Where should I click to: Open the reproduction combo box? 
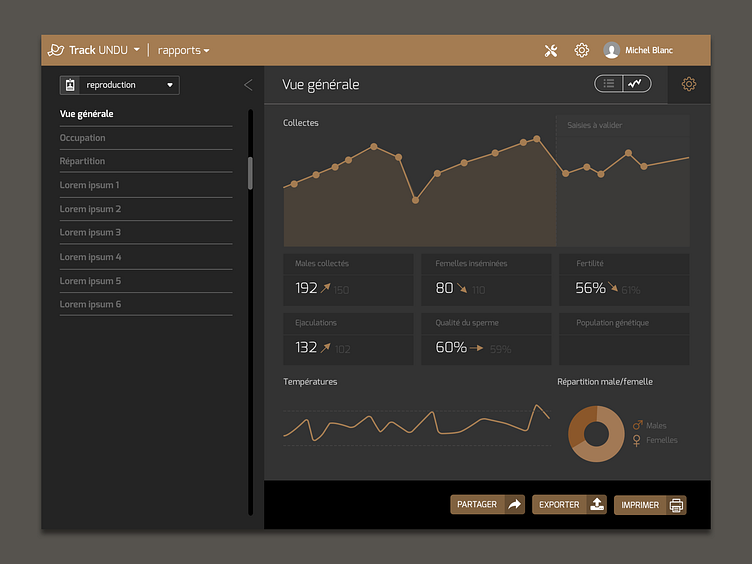[120, 85]
